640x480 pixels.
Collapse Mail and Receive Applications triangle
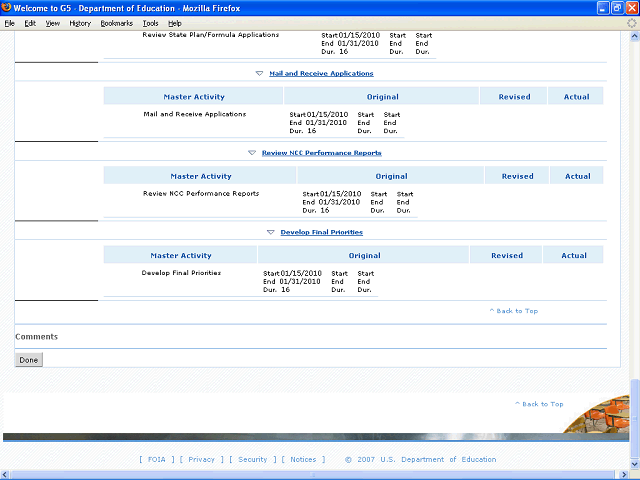click(259, 73)
